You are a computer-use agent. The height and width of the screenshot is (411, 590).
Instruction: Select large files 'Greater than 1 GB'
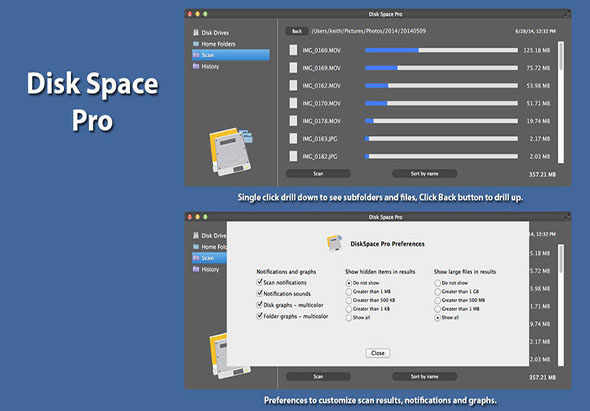pos(437,292)
